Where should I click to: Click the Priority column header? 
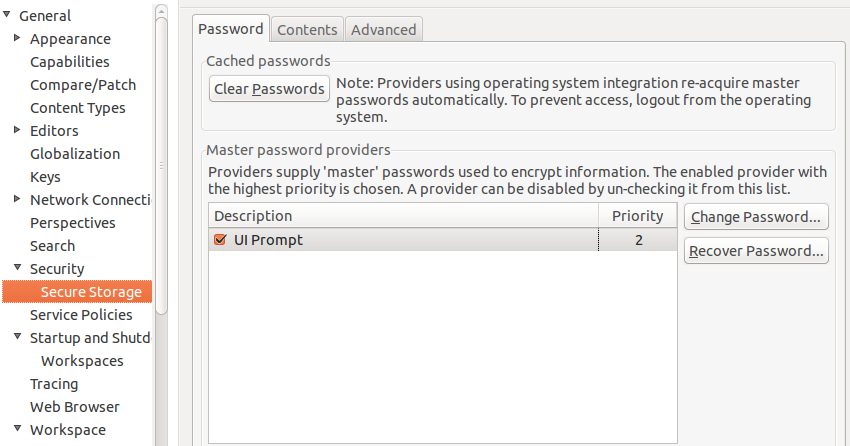(637, 216)
